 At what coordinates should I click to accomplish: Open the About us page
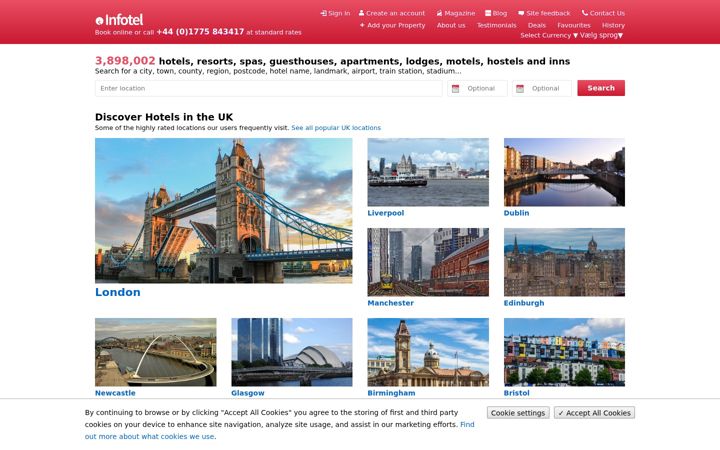point(451,25)
